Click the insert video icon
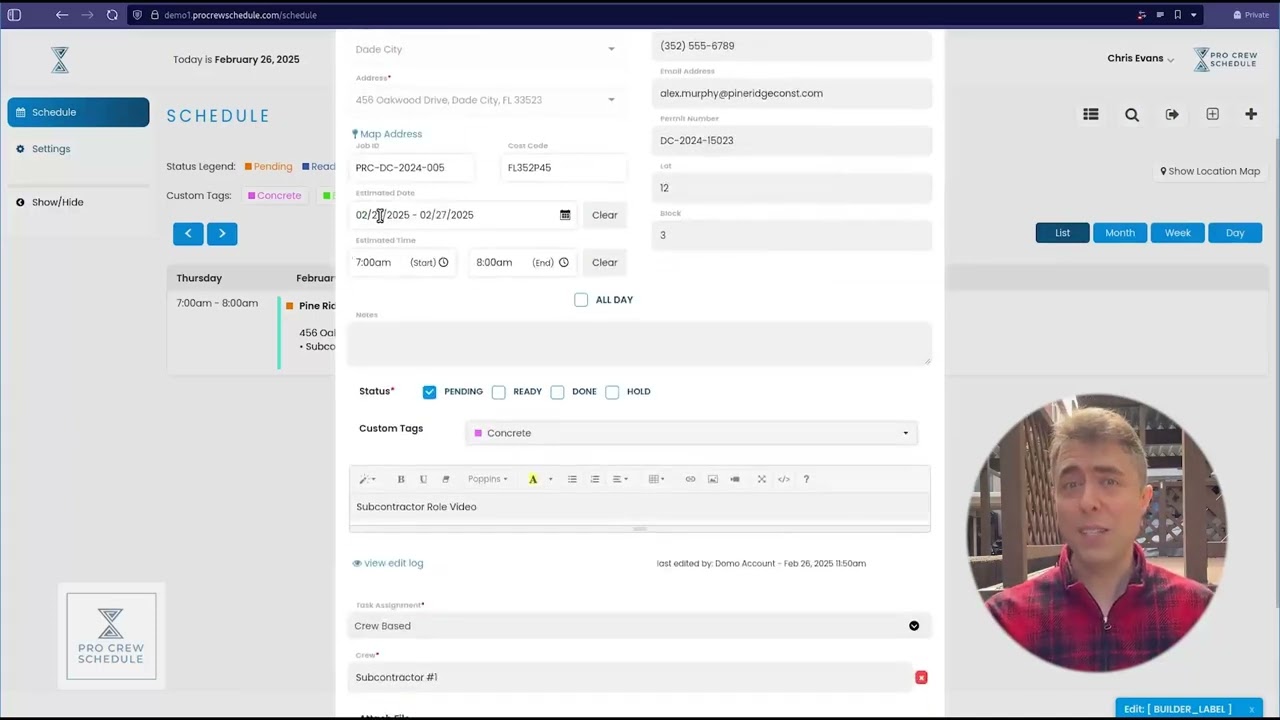Screen dimensions: 1280x720 pyautogui.click(x=735, y=479)
